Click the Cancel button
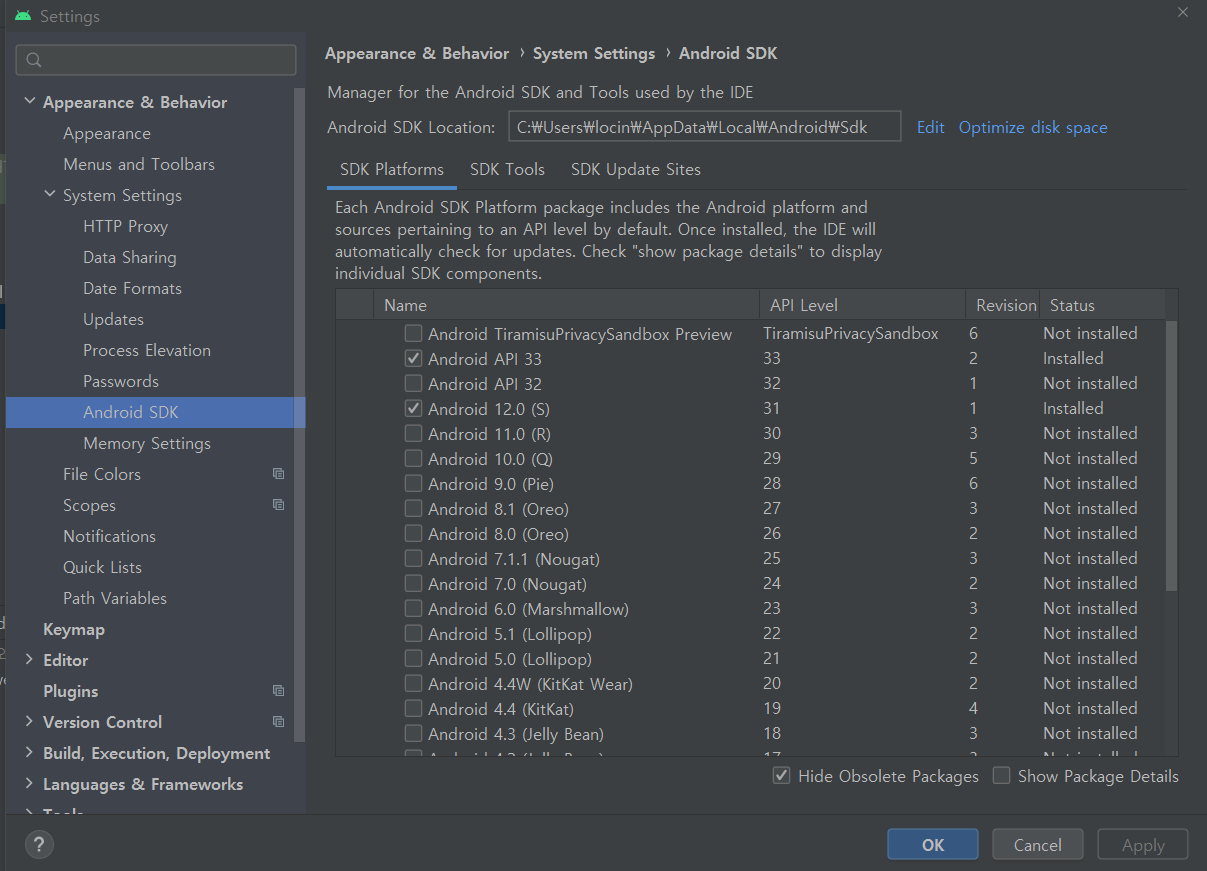Image resolution: width=1207 pixels, height=871 pixels. coord(1038,845)
